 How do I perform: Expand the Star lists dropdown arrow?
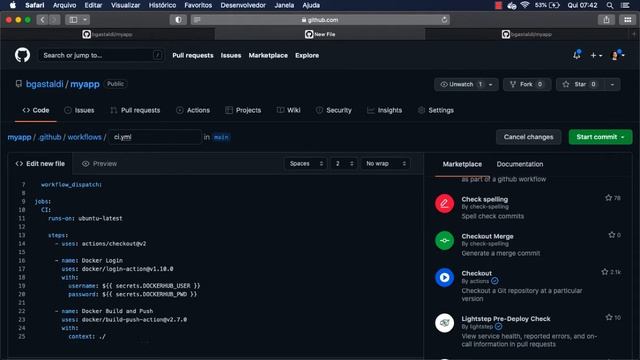(612, 84)
